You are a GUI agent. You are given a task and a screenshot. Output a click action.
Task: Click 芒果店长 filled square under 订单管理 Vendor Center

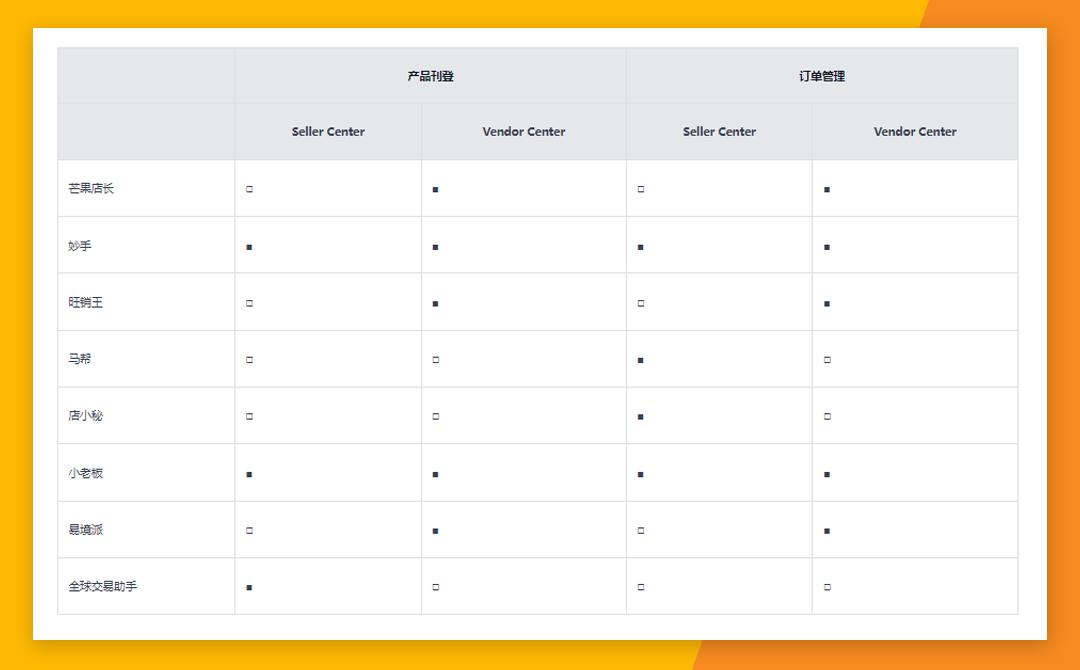click(x=827, y=189)
